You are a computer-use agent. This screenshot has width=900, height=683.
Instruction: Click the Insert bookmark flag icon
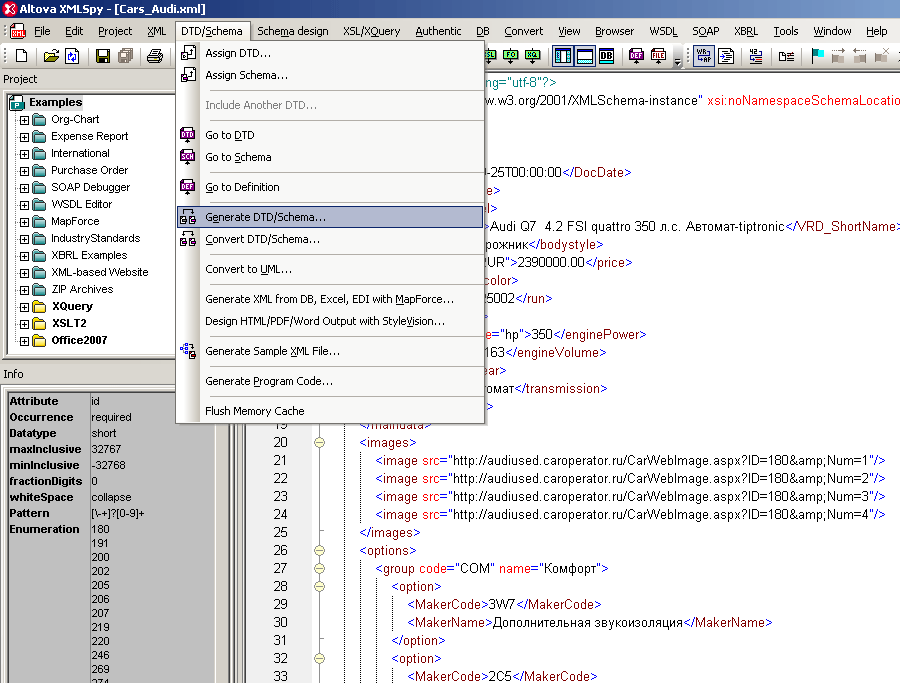tap(817, 56)
